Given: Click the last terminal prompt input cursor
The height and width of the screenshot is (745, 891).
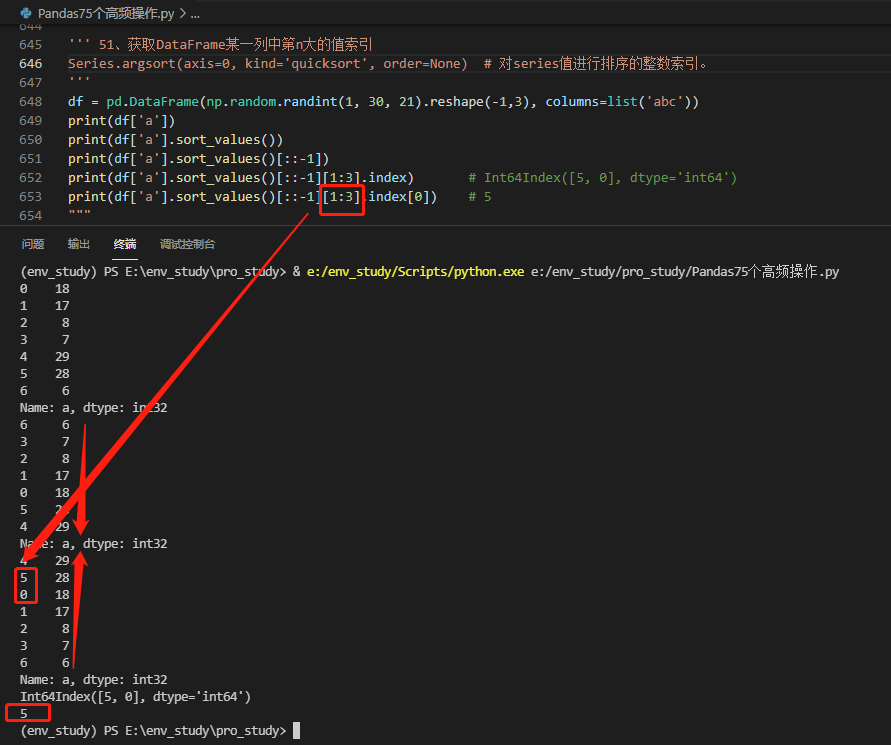Looking at the screenshot, I should (296, 730).
